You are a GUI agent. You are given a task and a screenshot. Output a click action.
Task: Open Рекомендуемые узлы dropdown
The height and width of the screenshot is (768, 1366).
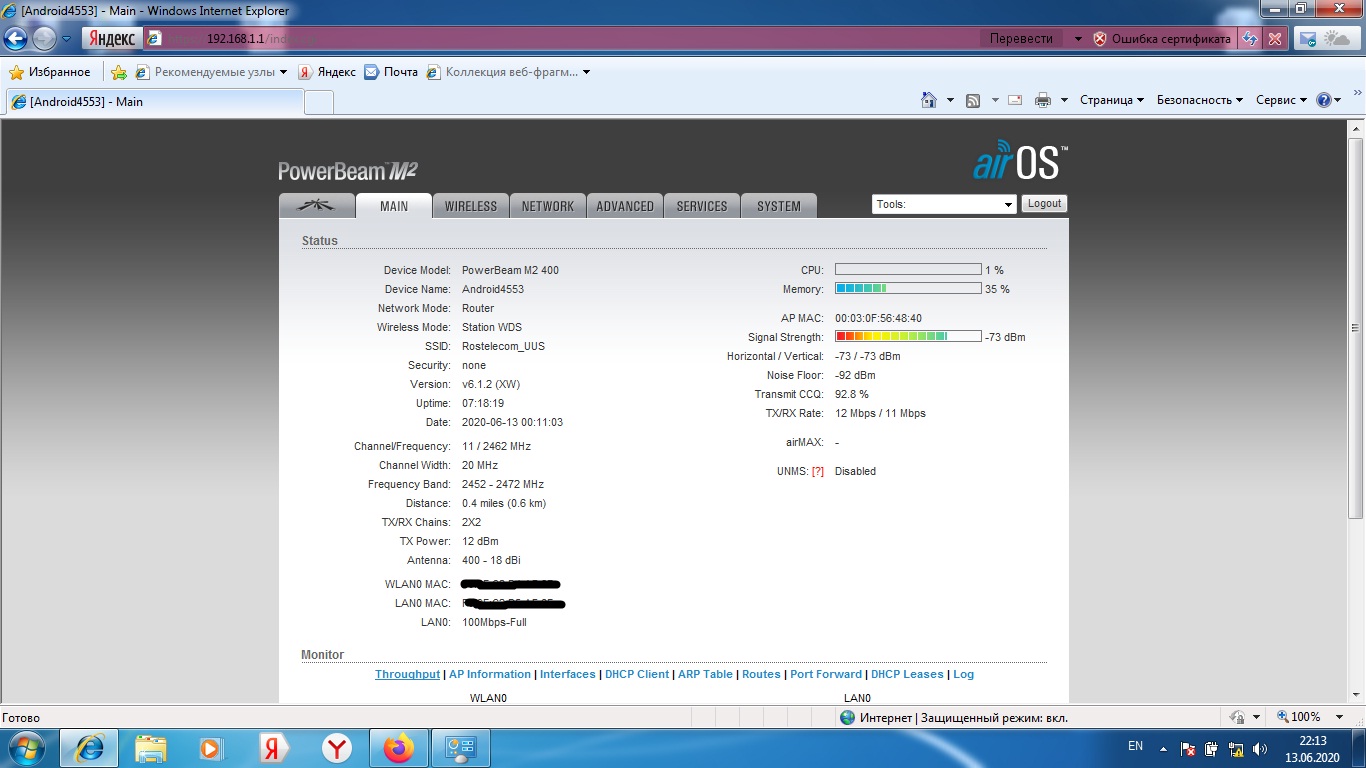[x=211, y=72]
